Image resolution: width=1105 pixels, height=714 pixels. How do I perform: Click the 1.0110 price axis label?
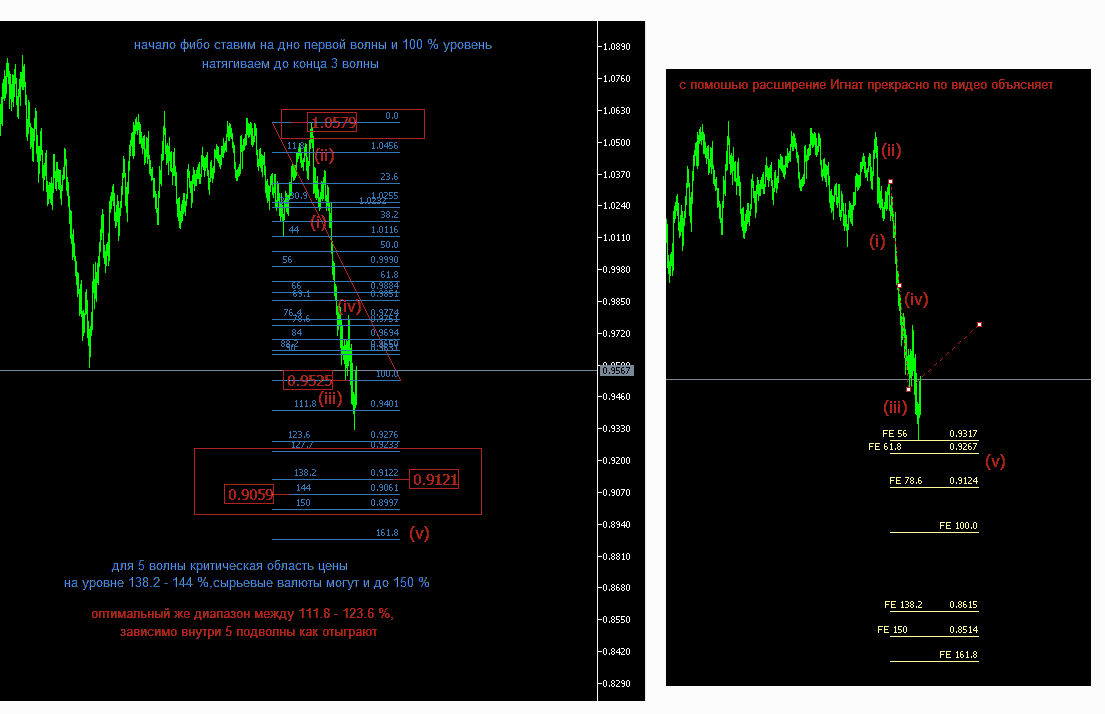[617, 238]
